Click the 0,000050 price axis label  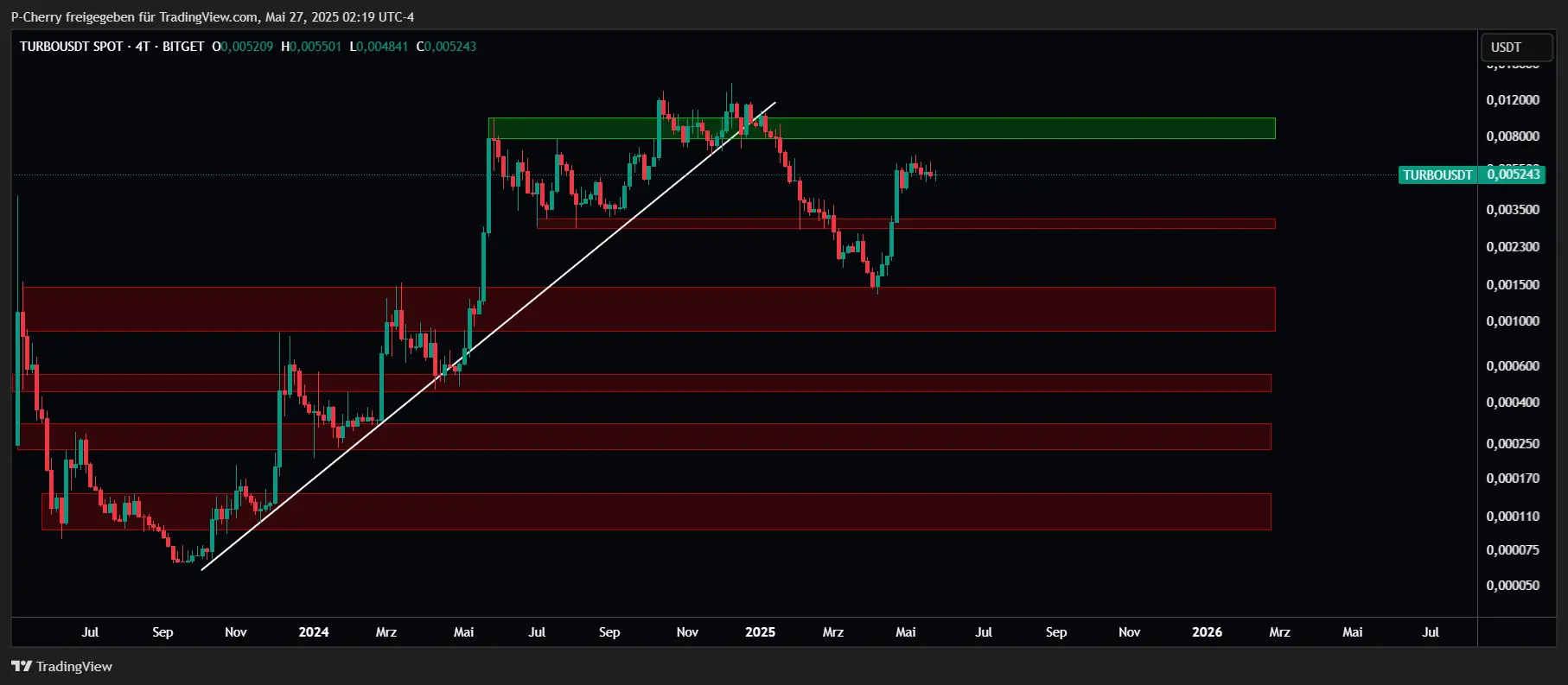tap(1513, 586)
